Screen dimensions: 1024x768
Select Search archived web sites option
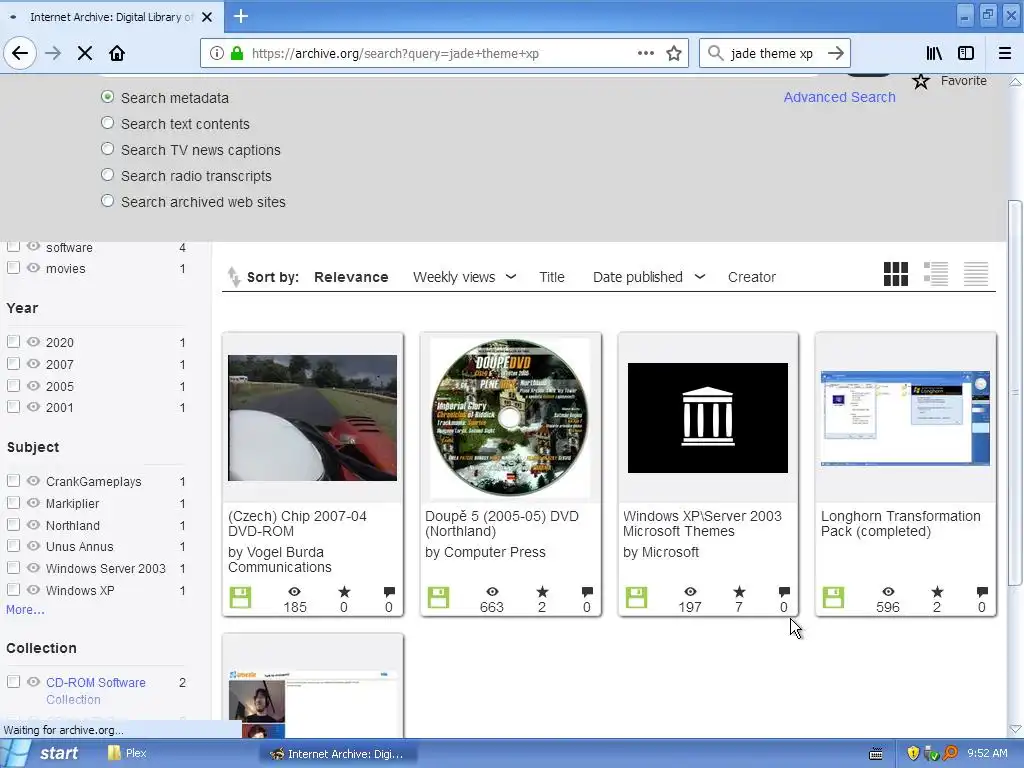point(108,201)
